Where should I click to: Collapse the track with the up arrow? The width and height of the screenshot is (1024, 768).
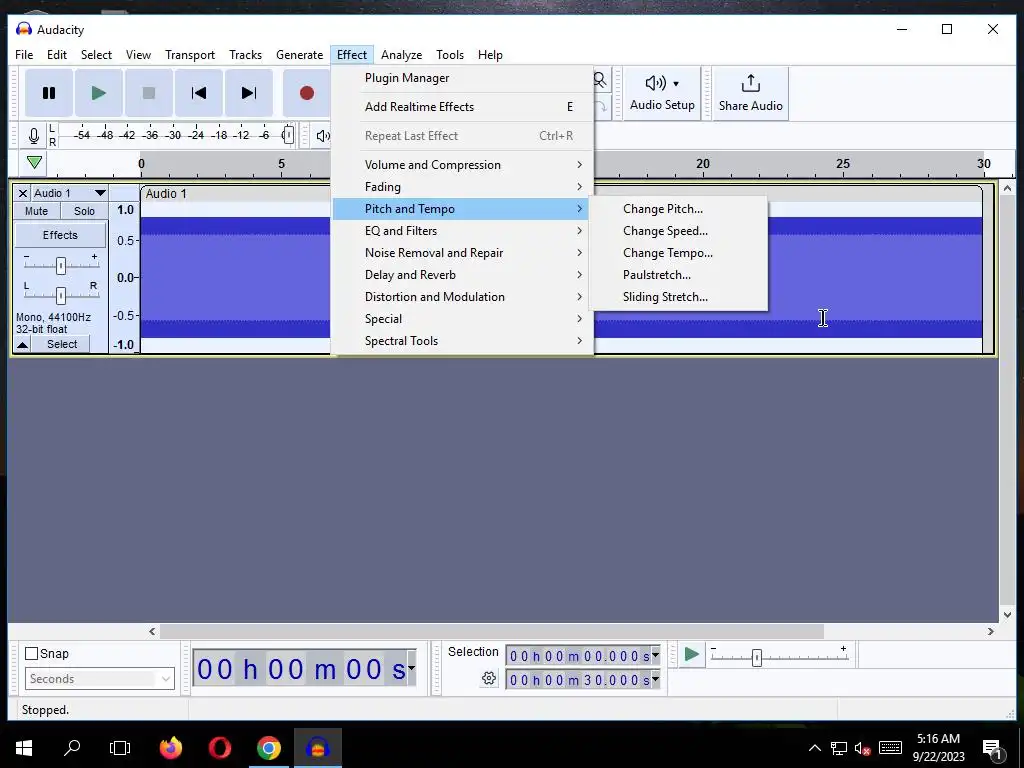[x=22, y=344]
